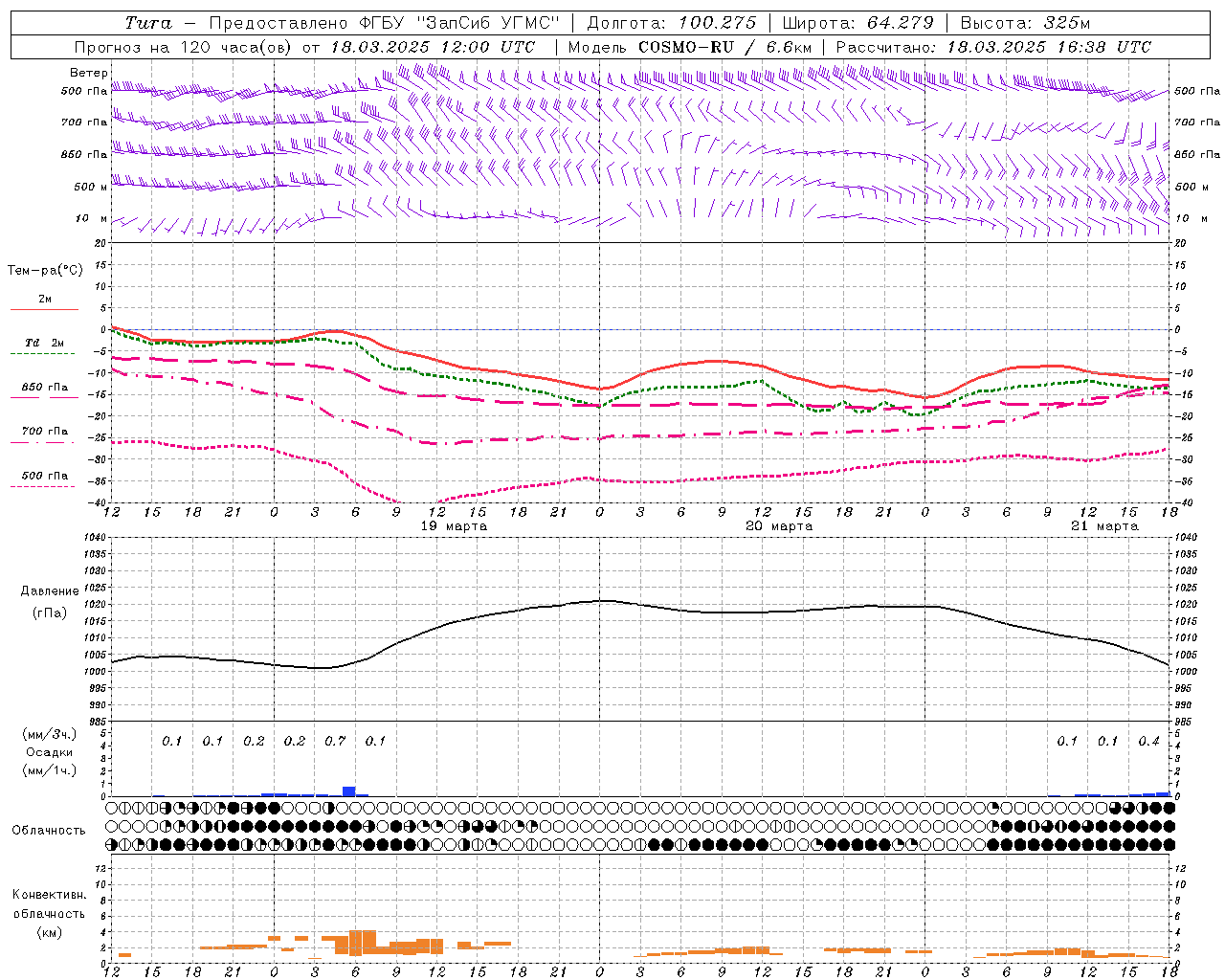Image resolution: width=1225 pixels, height=980 pixels.
Task: Click the "(мм/1ч.)" precipitation unit label
Action: [50, 770]
